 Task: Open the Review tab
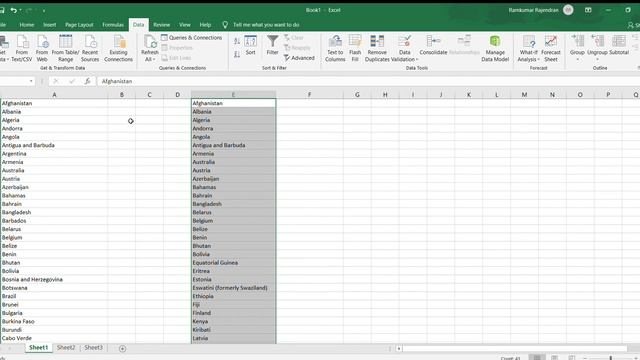(162, 25)
